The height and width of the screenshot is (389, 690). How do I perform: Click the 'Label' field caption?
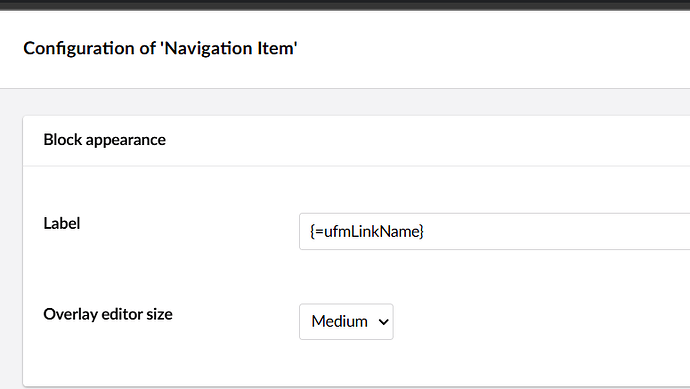pyautogui.click(x=62, y=224)
